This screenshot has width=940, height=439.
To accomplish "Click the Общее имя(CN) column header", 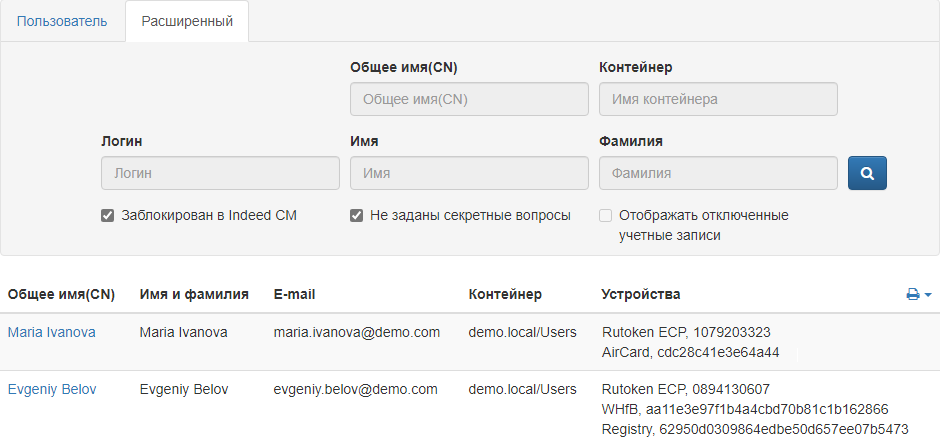I will (x=61, y=294).
